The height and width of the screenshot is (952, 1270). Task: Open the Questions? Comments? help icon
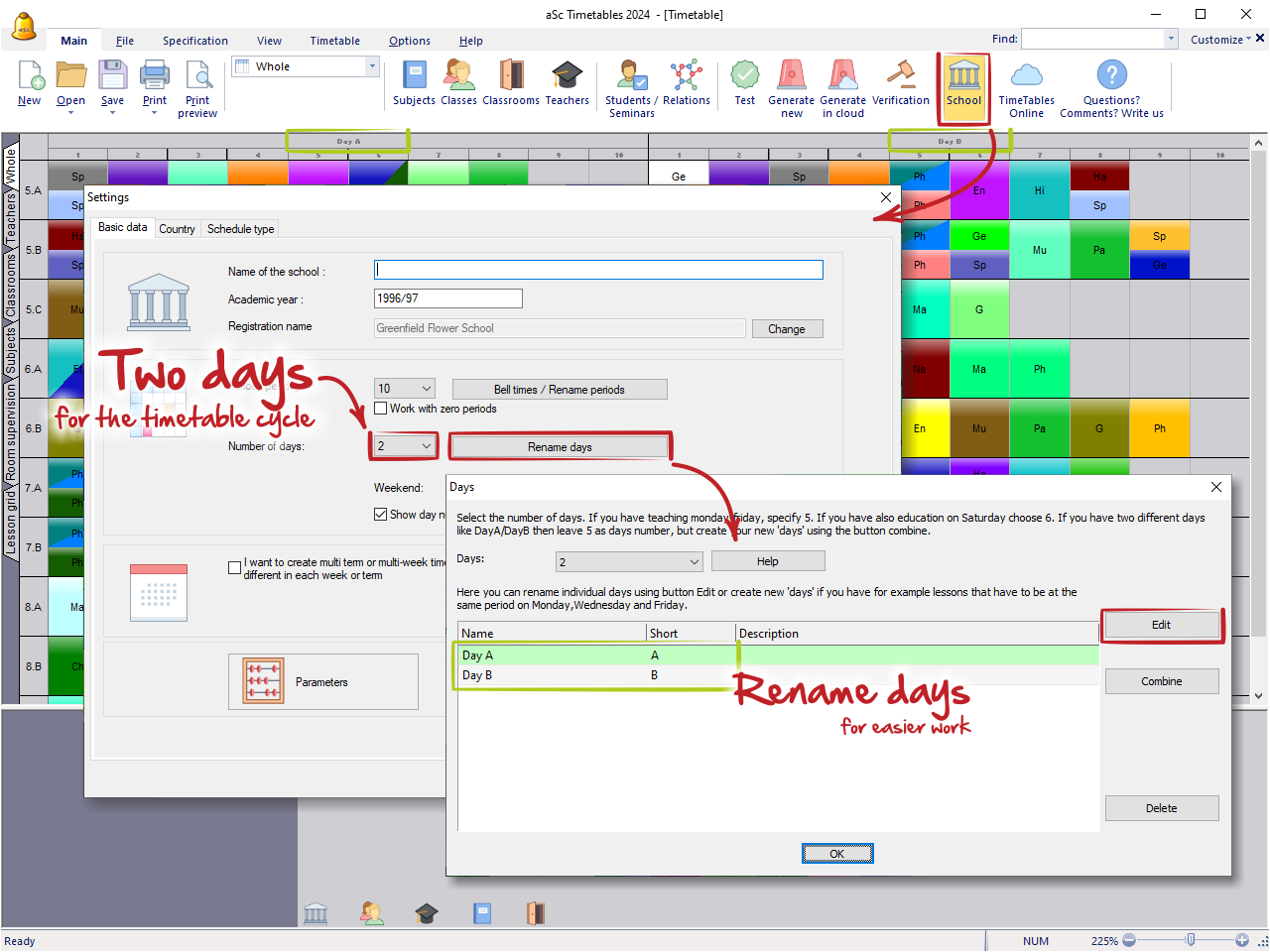click(x=1111, y=89)
